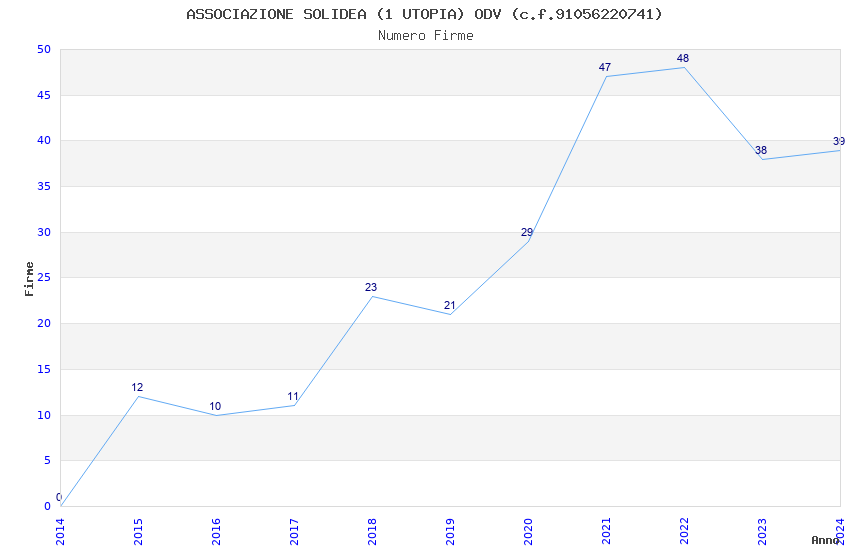
Task: Click the 2014 x-axis year label
Action: pos(60,532)
